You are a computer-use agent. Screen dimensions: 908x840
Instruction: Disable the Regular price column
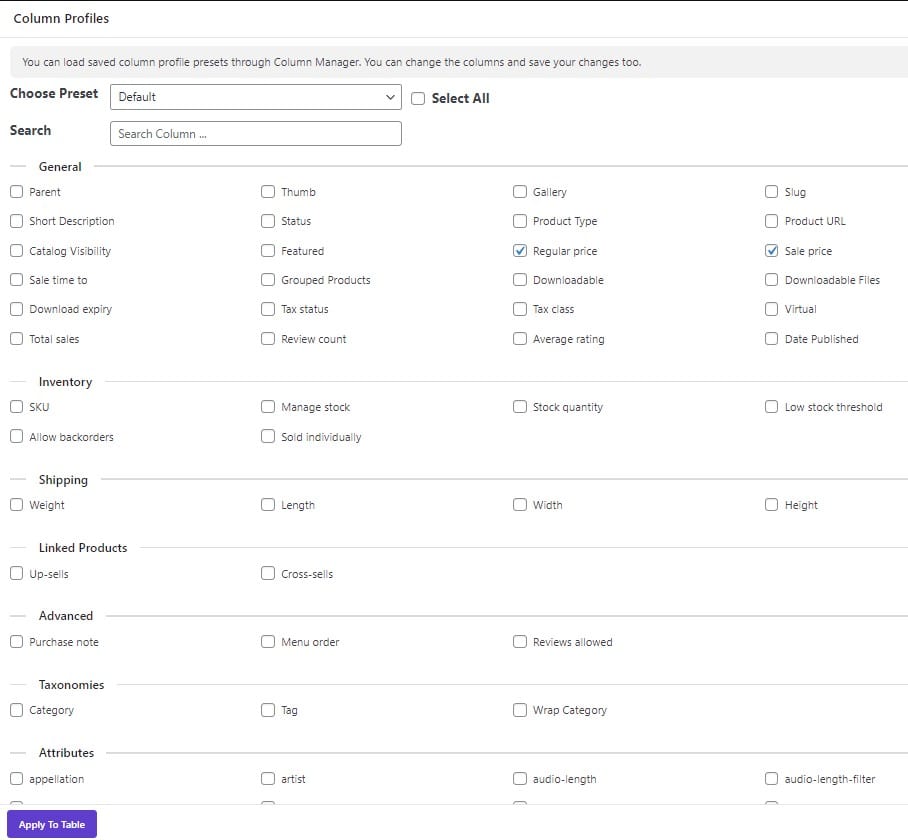click(520, 250)
